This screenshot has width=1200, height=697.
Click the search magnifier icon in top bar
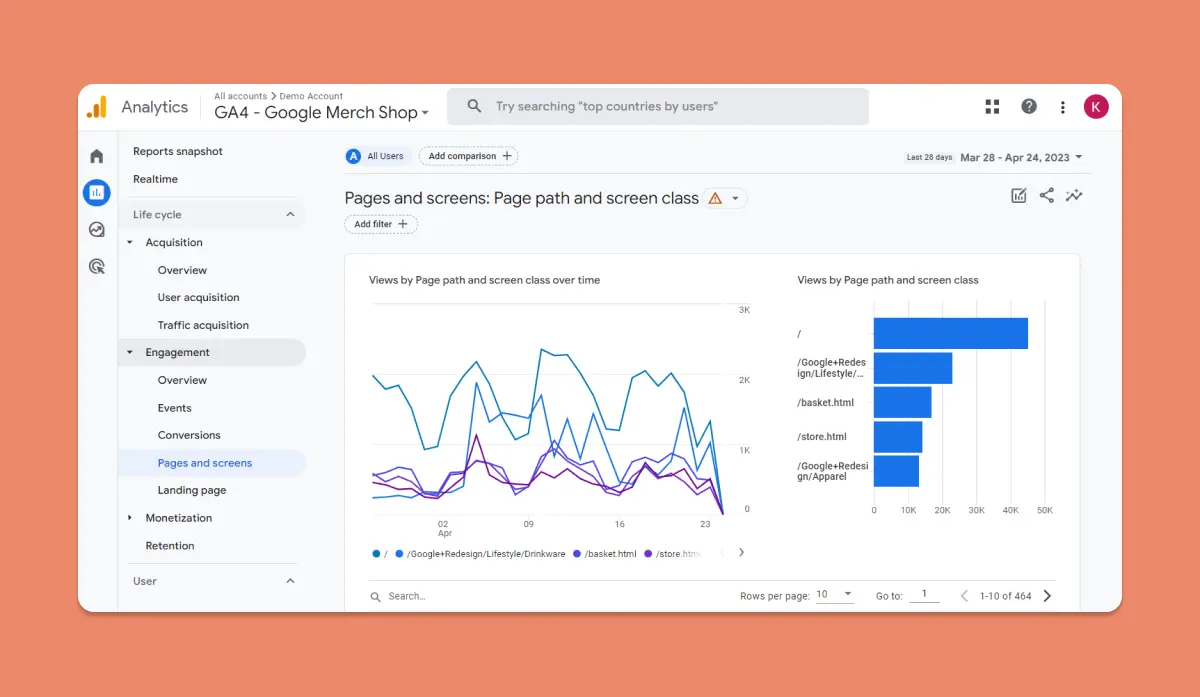click(x=475, y=106)
